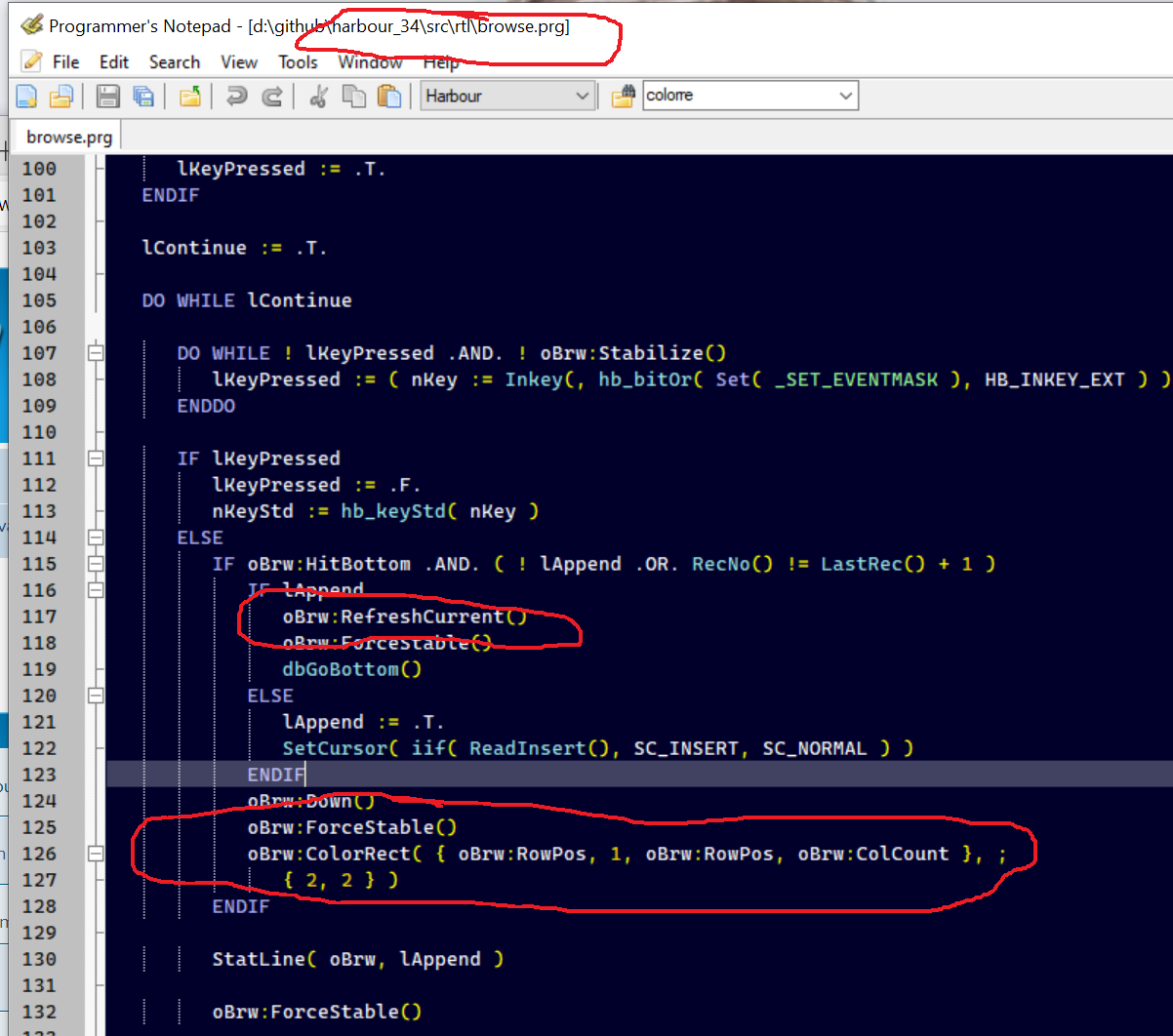Open the Tools menu

(x=298, y=62)
